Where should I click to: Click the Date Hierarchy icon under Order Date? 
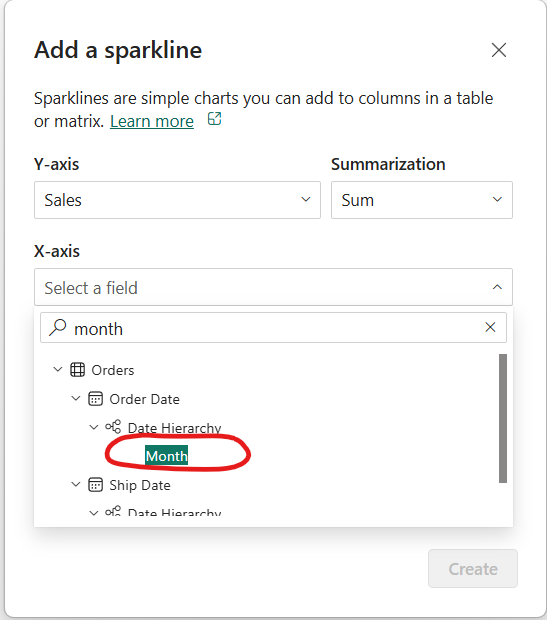(113, 427)
